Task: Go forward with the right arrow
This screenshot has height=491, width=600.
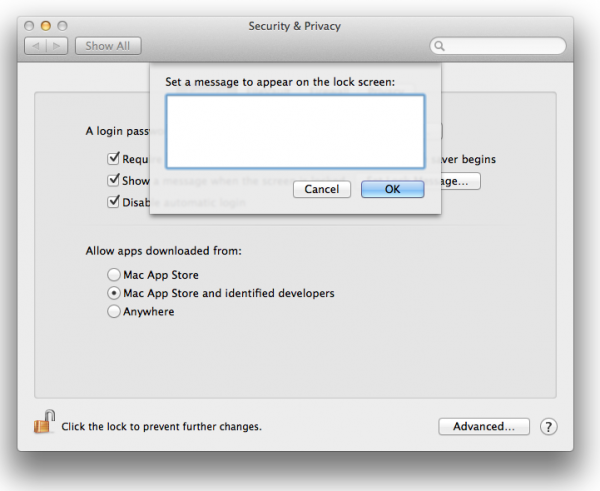Action: (57, 46)
